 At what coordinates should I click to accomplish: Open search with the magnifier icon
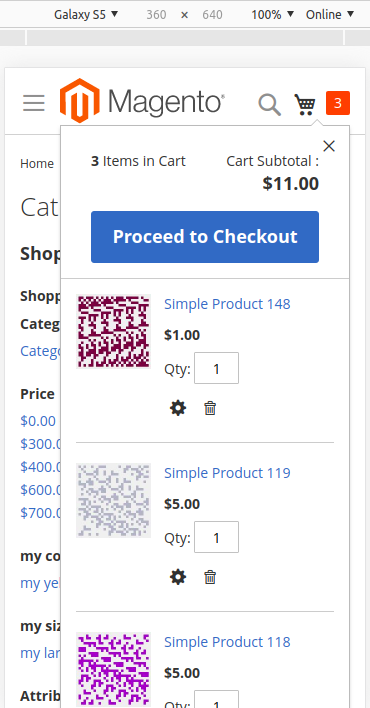pos(270,105)
